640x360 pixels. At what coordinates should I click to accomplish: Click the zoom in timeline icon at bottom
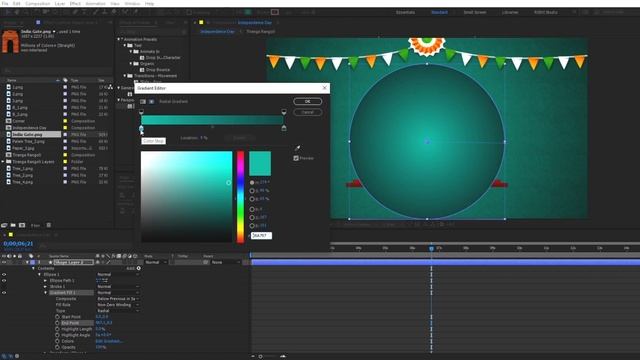283,356
